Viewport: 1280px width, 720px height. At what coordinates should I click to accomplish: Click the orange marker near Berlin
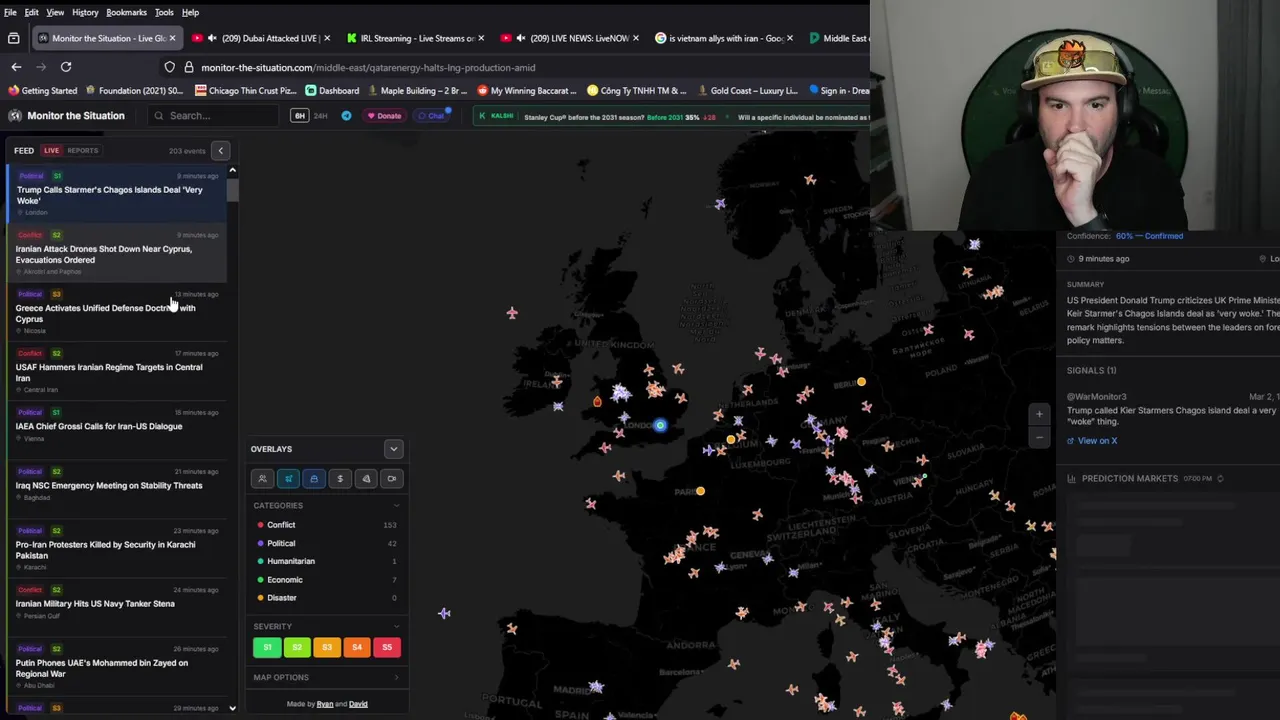click(x=862, y=382)
